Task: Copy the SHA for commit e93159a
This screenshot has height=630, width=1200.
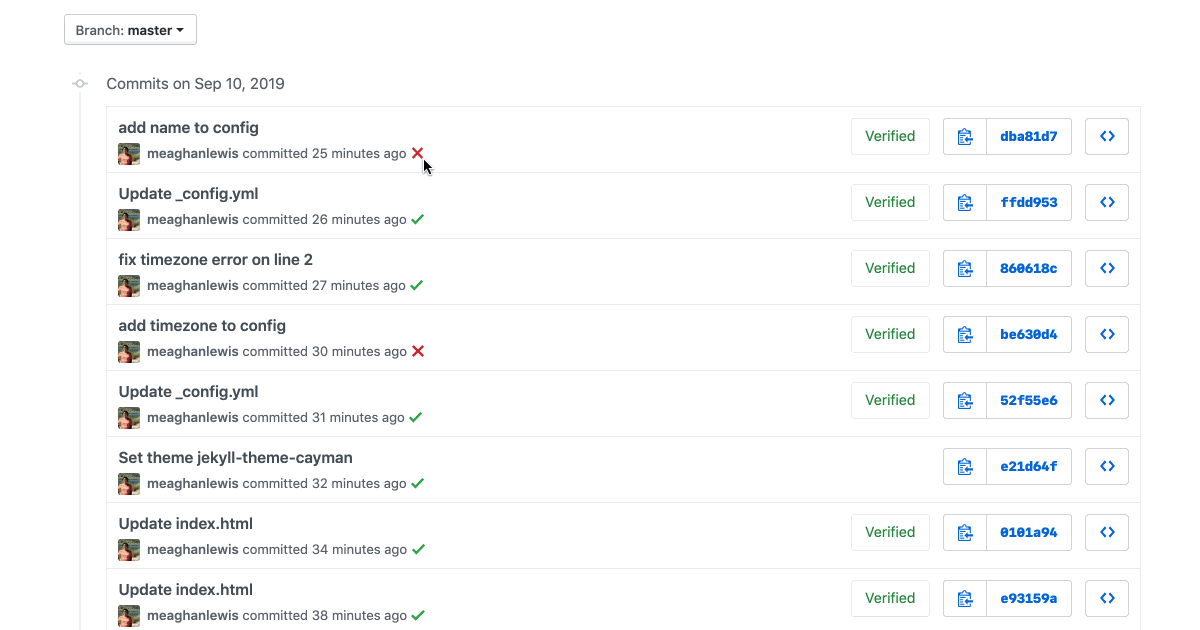Action: click(963, 598)
